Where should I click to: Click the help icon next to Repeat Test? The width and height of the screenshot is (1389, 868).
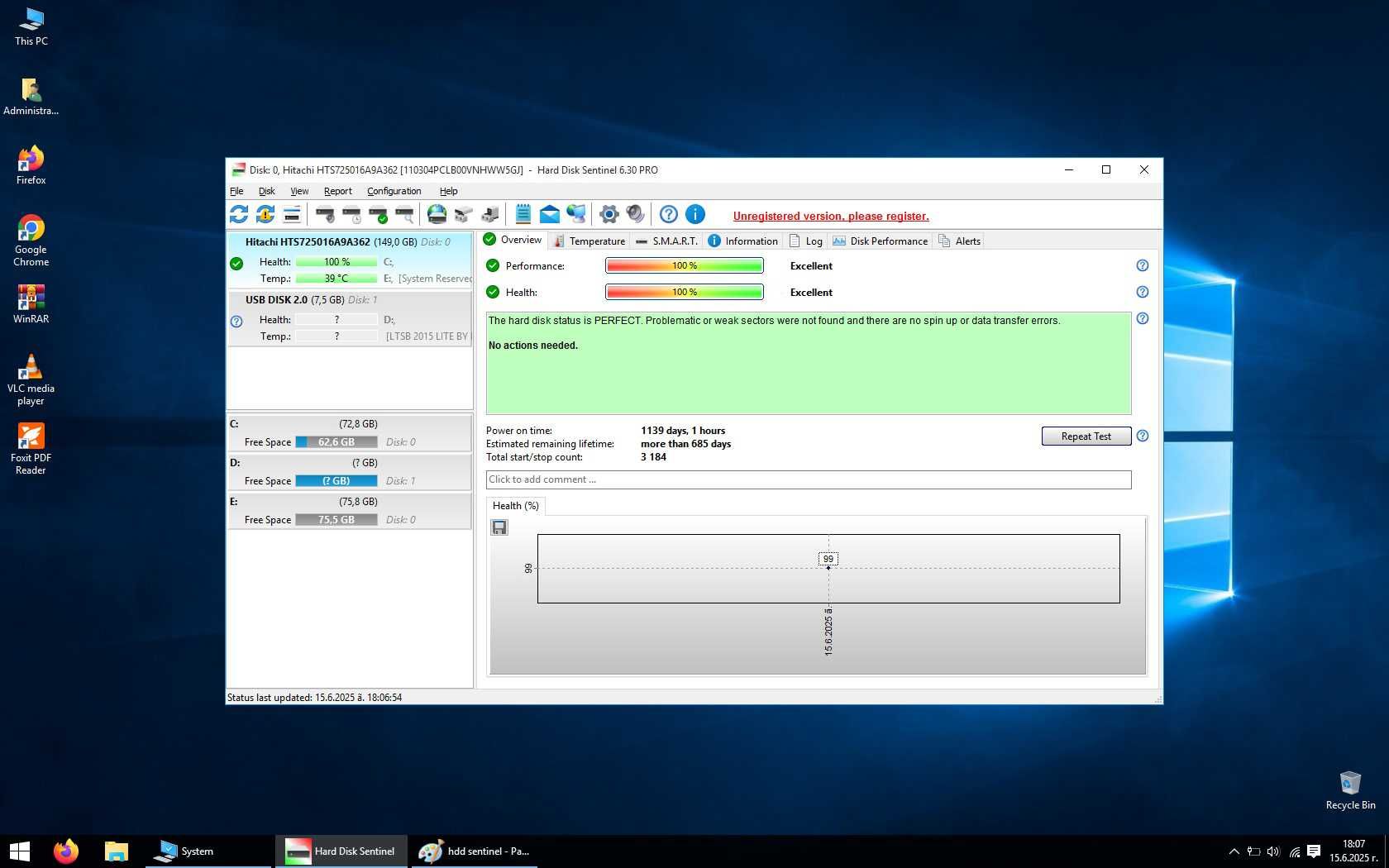point(1143,436)
